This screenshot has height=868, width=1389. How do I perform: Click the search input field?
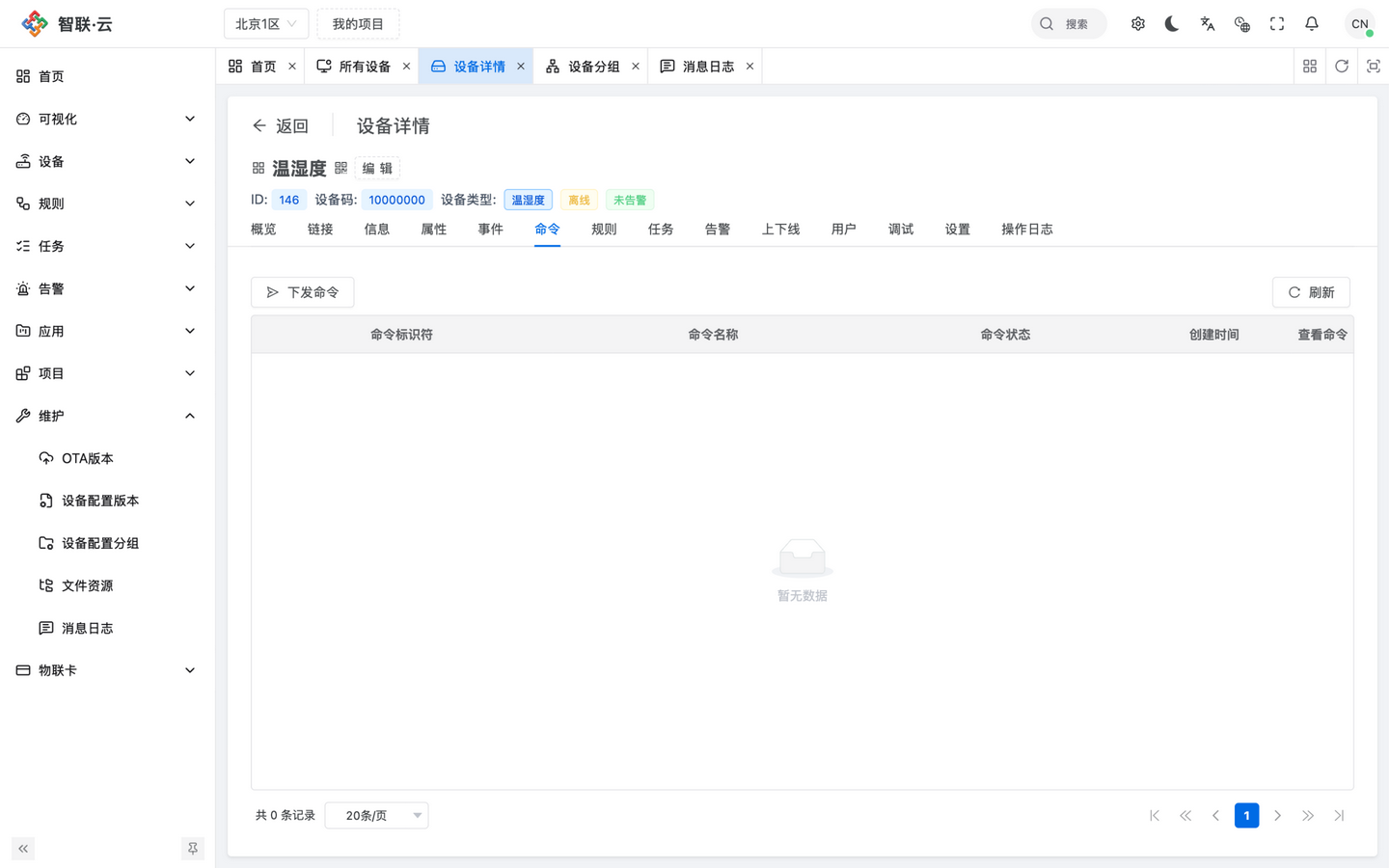pos(1069,24)
